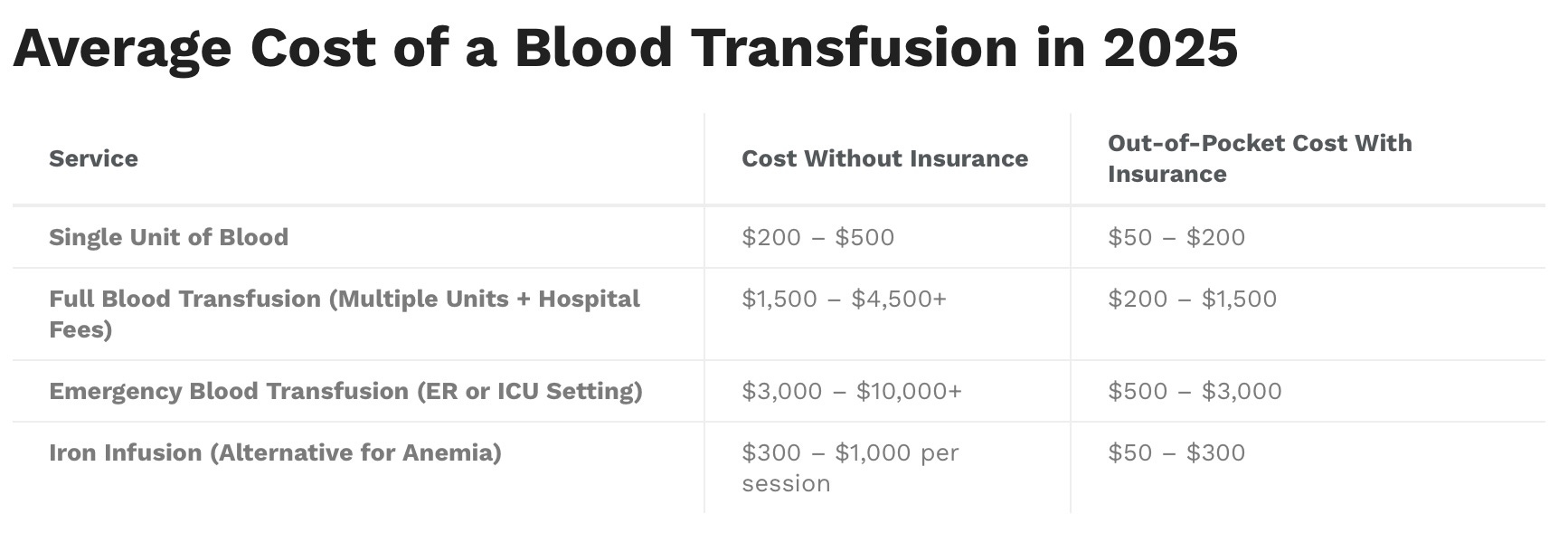This screenshot has width=1568, height=533.
Task: Click the '$1,500 – $4,500+' cost cell
Action: [844, 299]
